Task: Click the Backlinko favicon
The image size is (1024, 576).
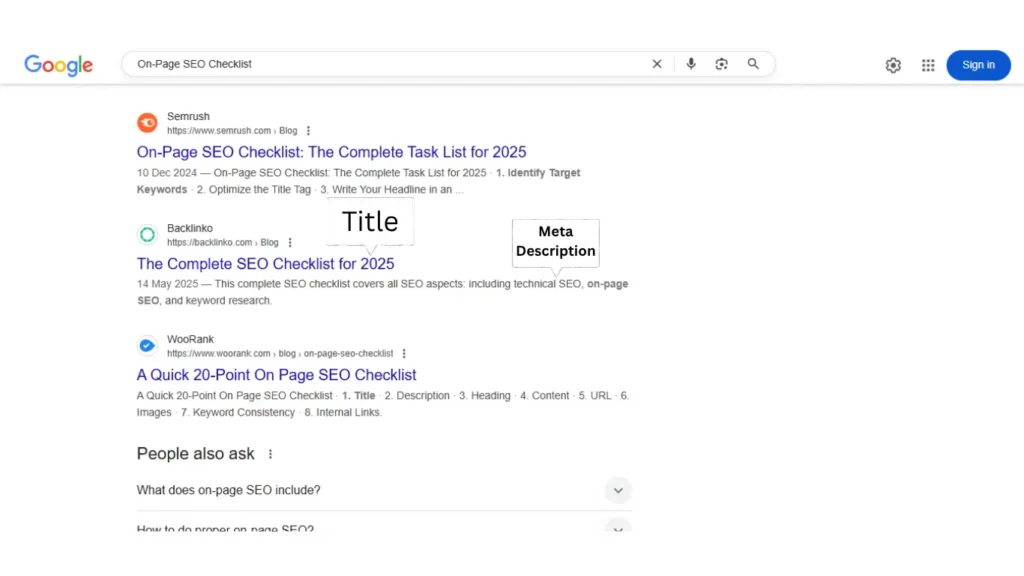Action: pos(148,234)
